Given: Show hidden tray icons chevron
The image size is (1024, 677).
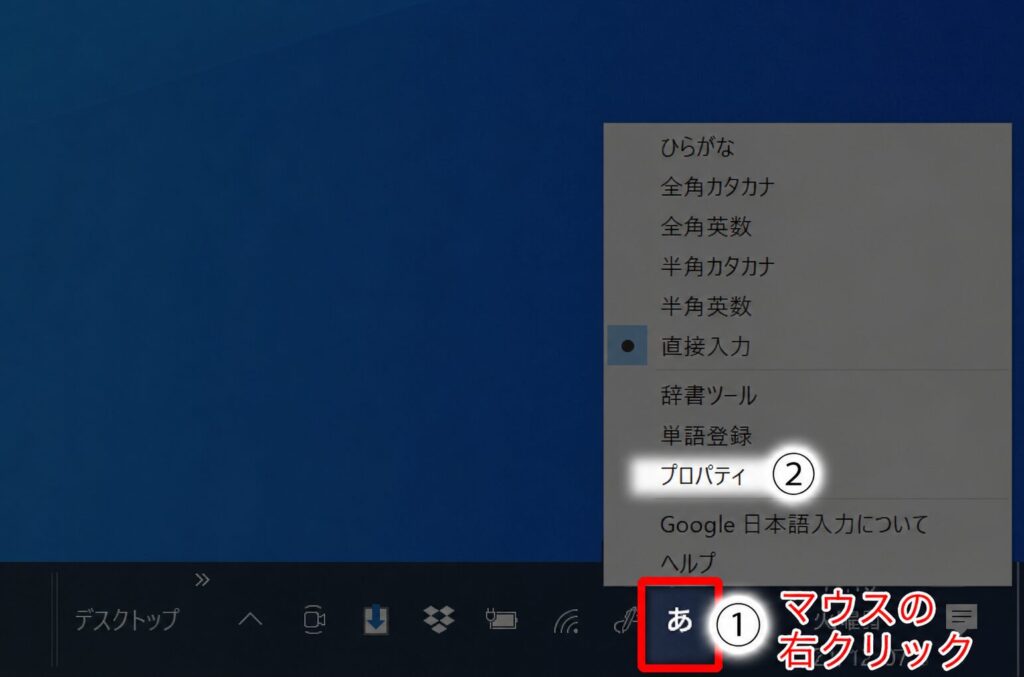Looking at the screenshot, I should point(250,620).
